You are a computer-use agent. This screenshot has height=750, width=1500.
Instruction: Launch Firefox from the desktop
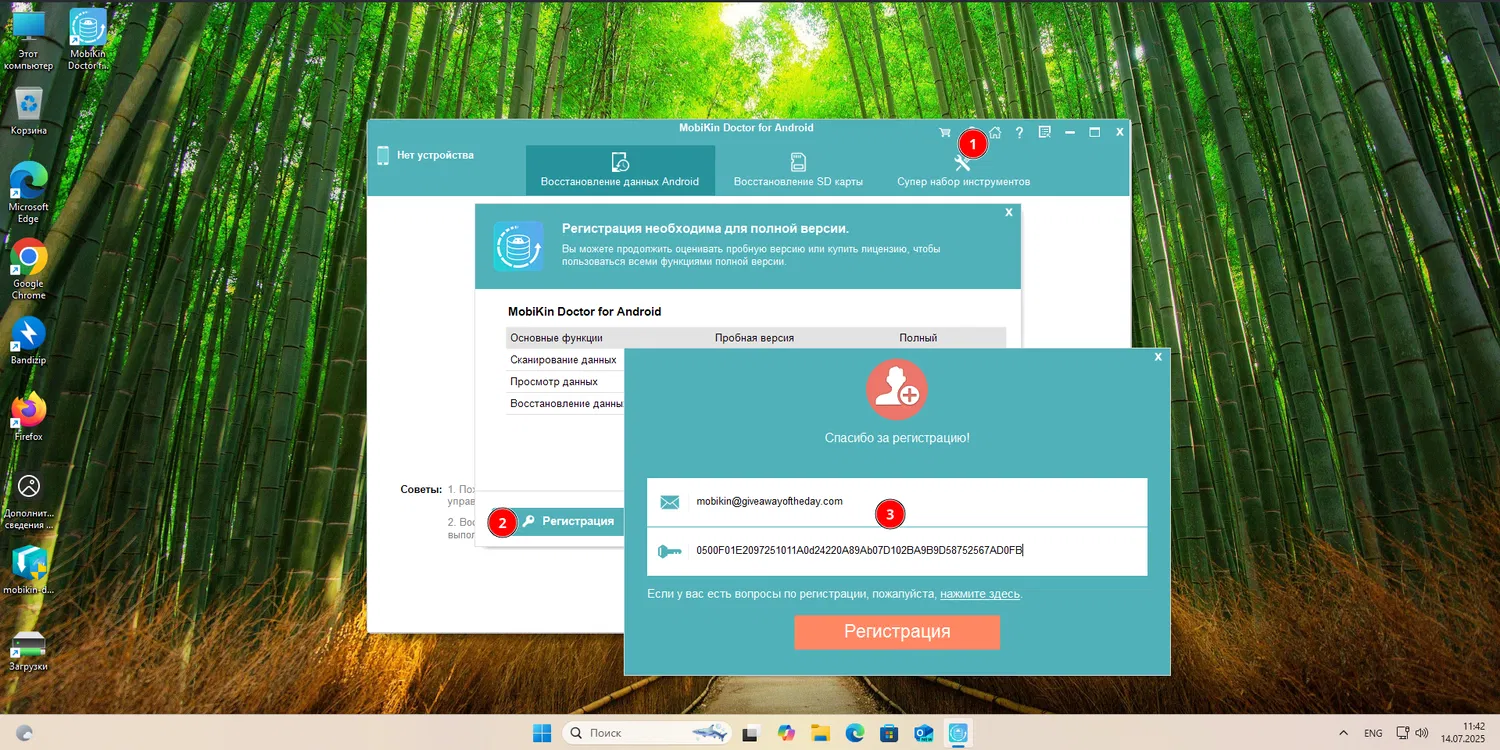[28, 410]
